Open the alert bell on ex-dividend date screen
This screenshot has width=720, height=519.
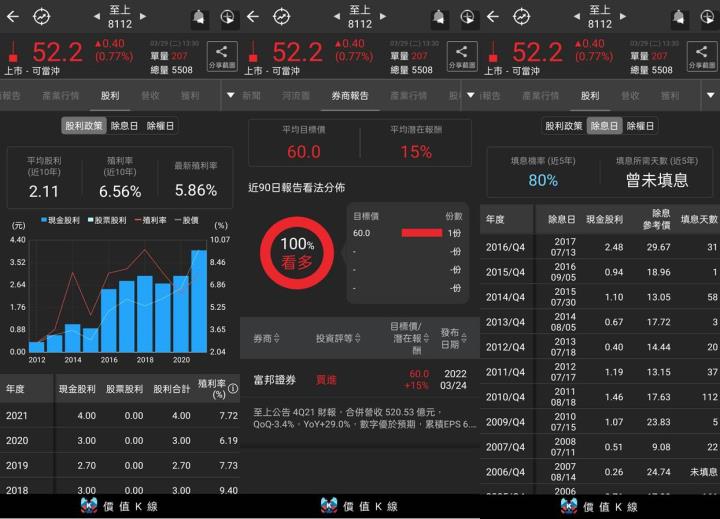tap(679, 18)
